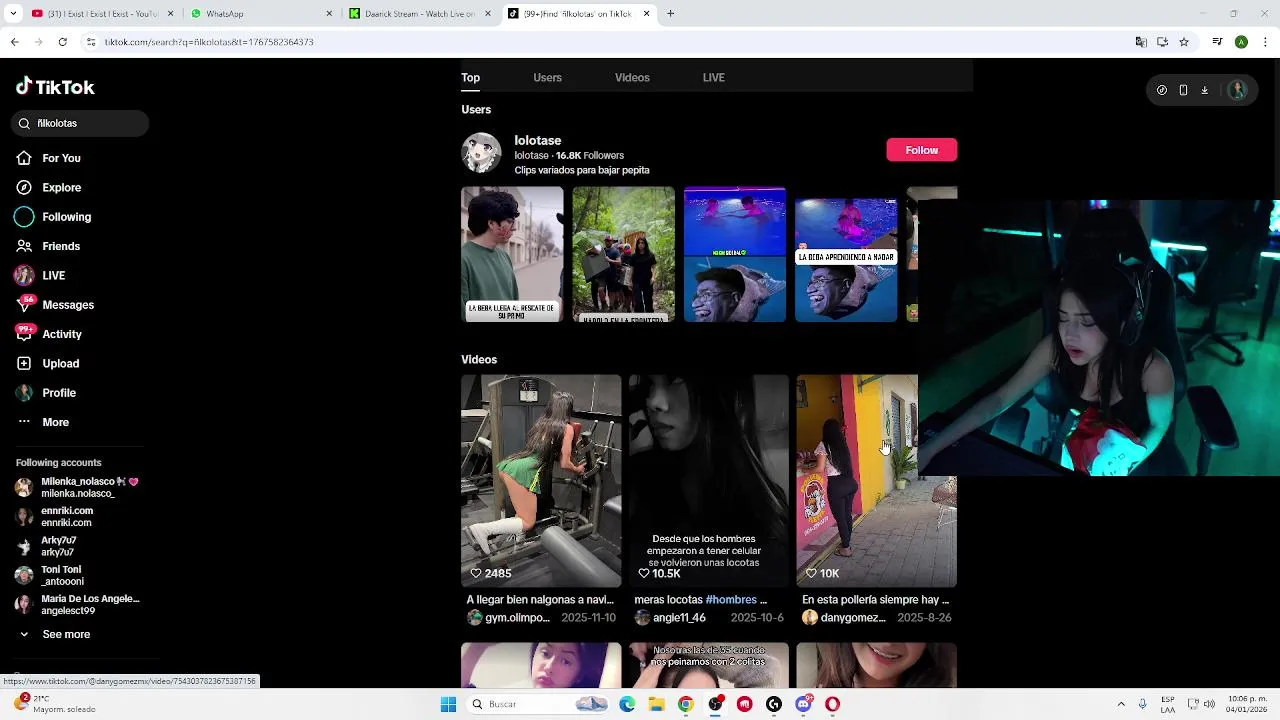Click the taskbar Buscar search box
This screenshot has width=1280, height=720.
coord(538,704)
